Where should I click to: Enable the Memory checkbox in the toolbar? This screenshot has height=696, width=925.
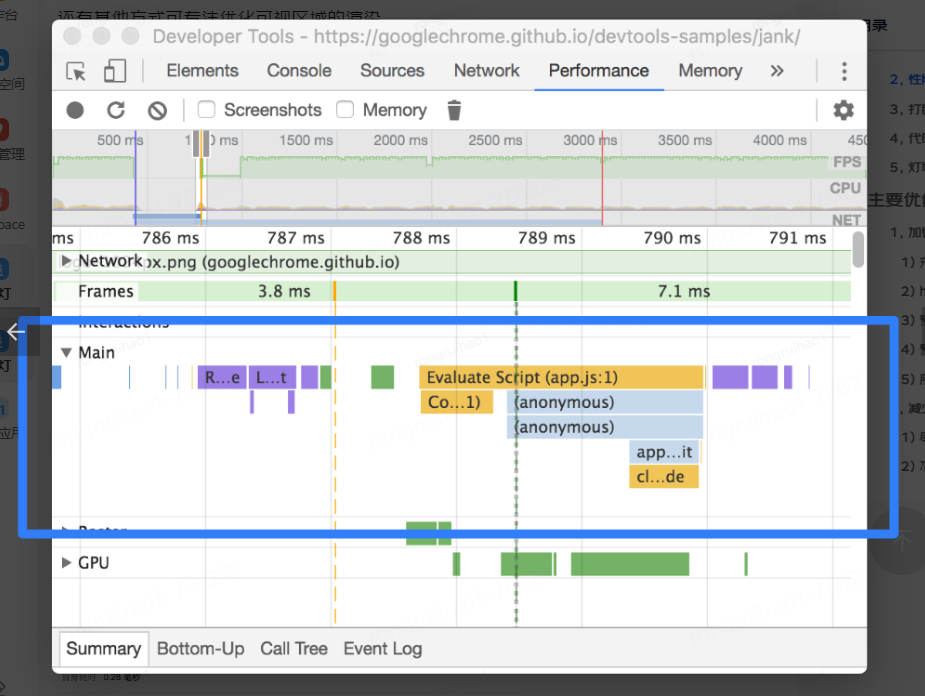(345, 110)
